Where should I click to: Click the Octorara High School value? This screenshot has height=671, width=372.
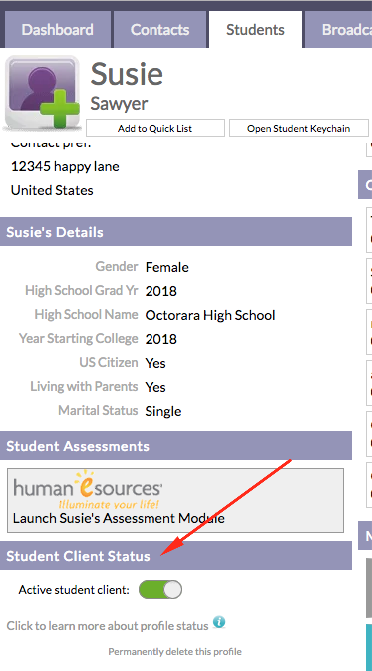pyautogui.click(x=210, y=315)
